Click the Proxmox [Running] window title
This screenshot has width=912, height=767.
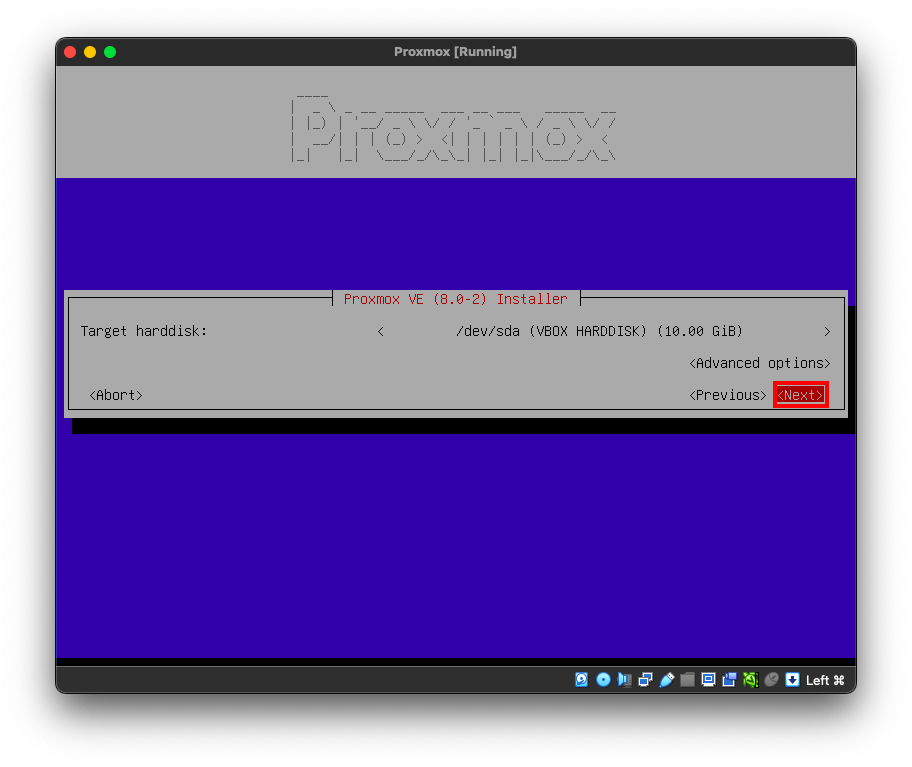455,52
